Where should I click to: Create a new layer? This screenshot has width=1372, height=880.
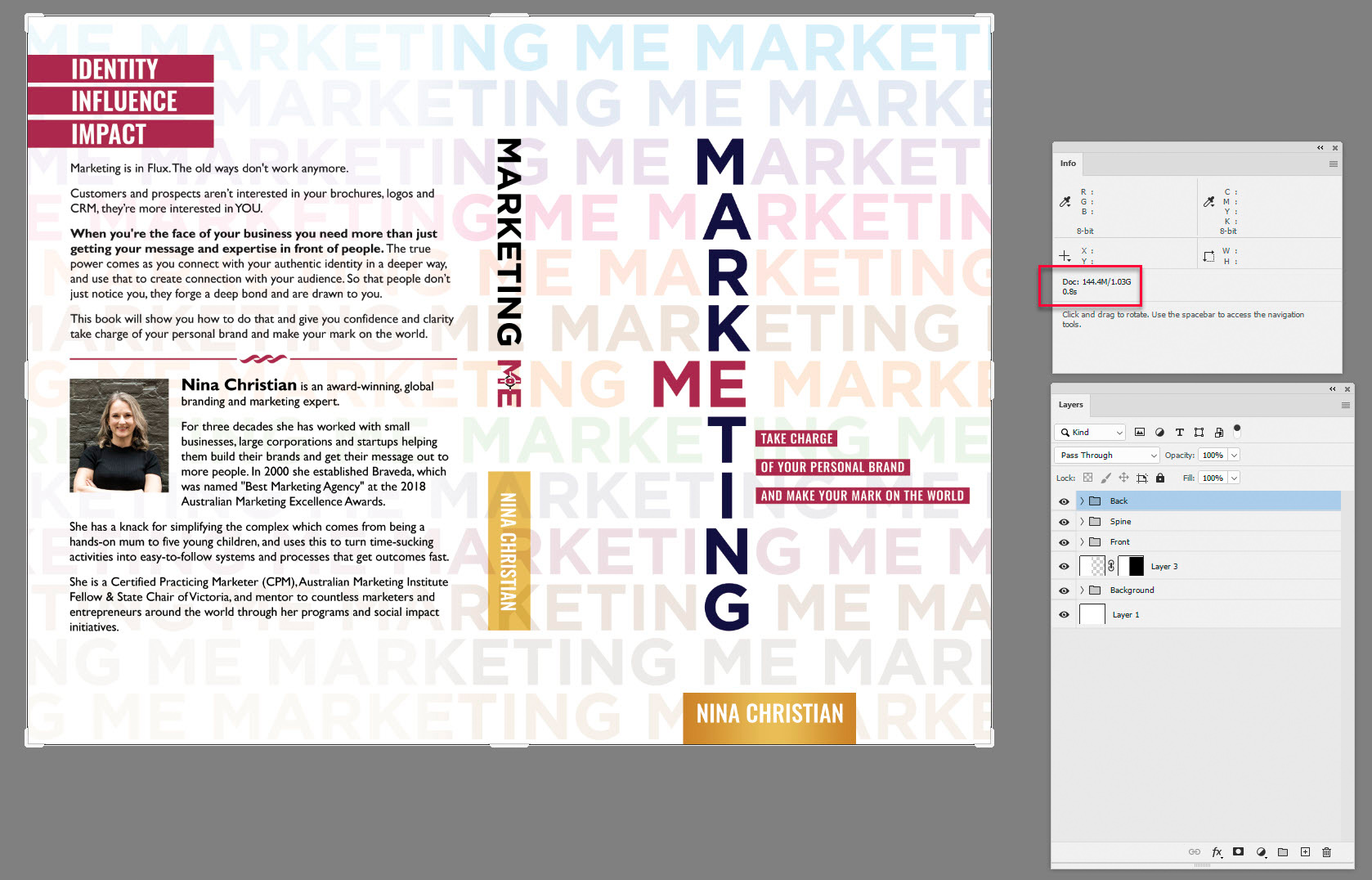point(1305,851)
